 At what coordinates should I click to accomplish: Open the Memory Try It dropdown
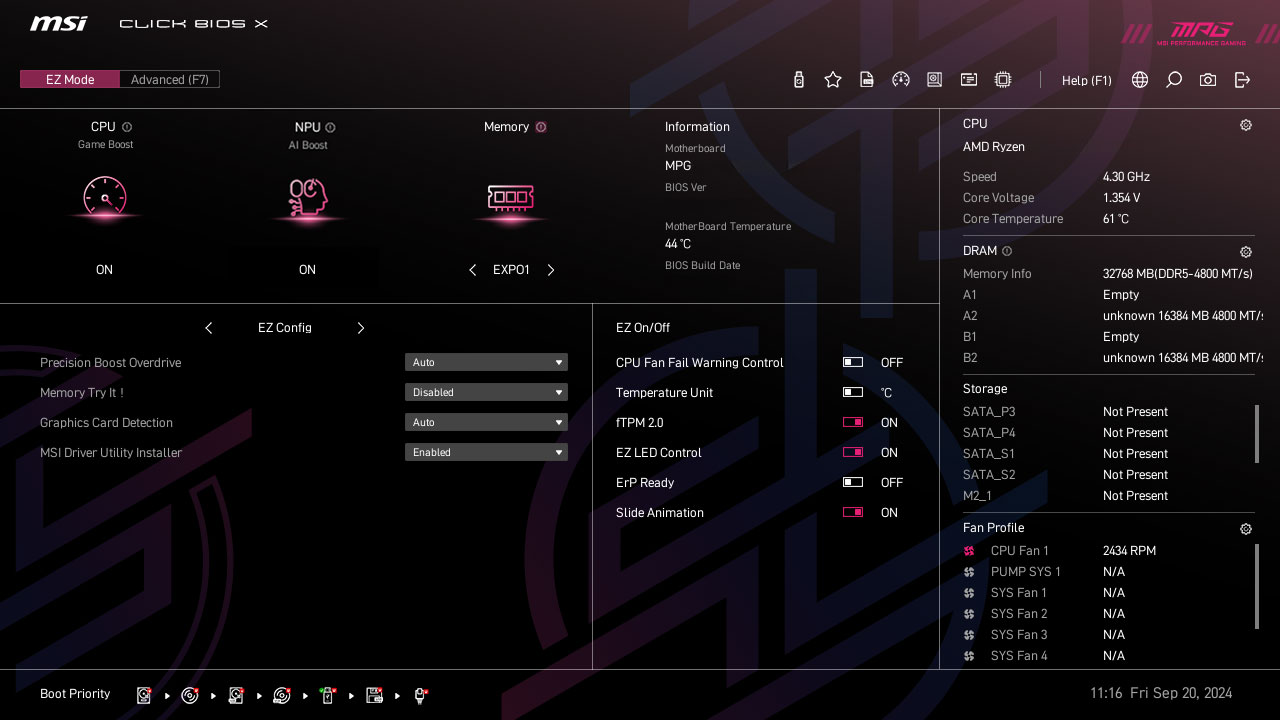[486, 392]
